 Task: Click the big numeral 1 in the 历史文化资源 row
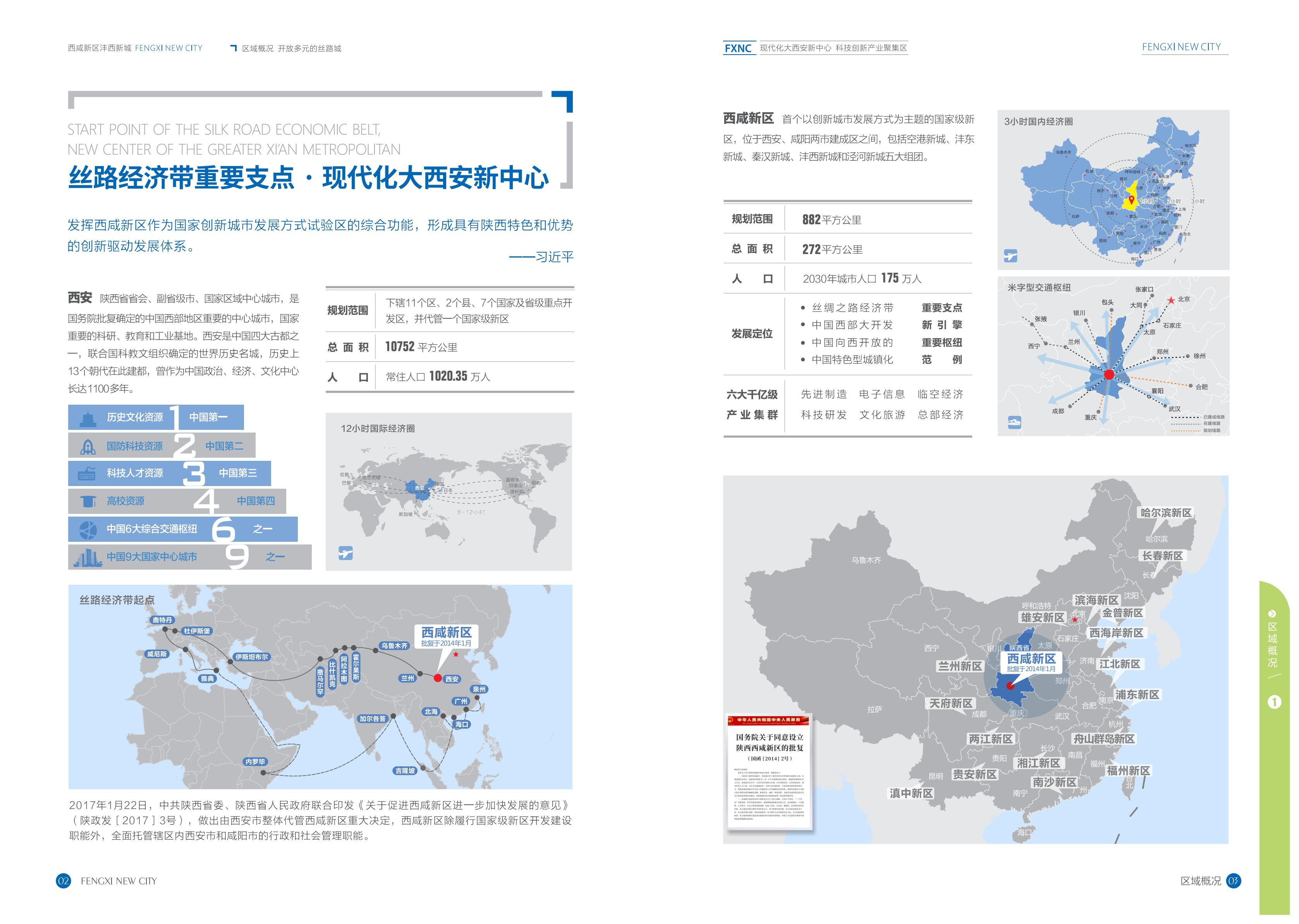pyautogui.click(x=175, y=417)
